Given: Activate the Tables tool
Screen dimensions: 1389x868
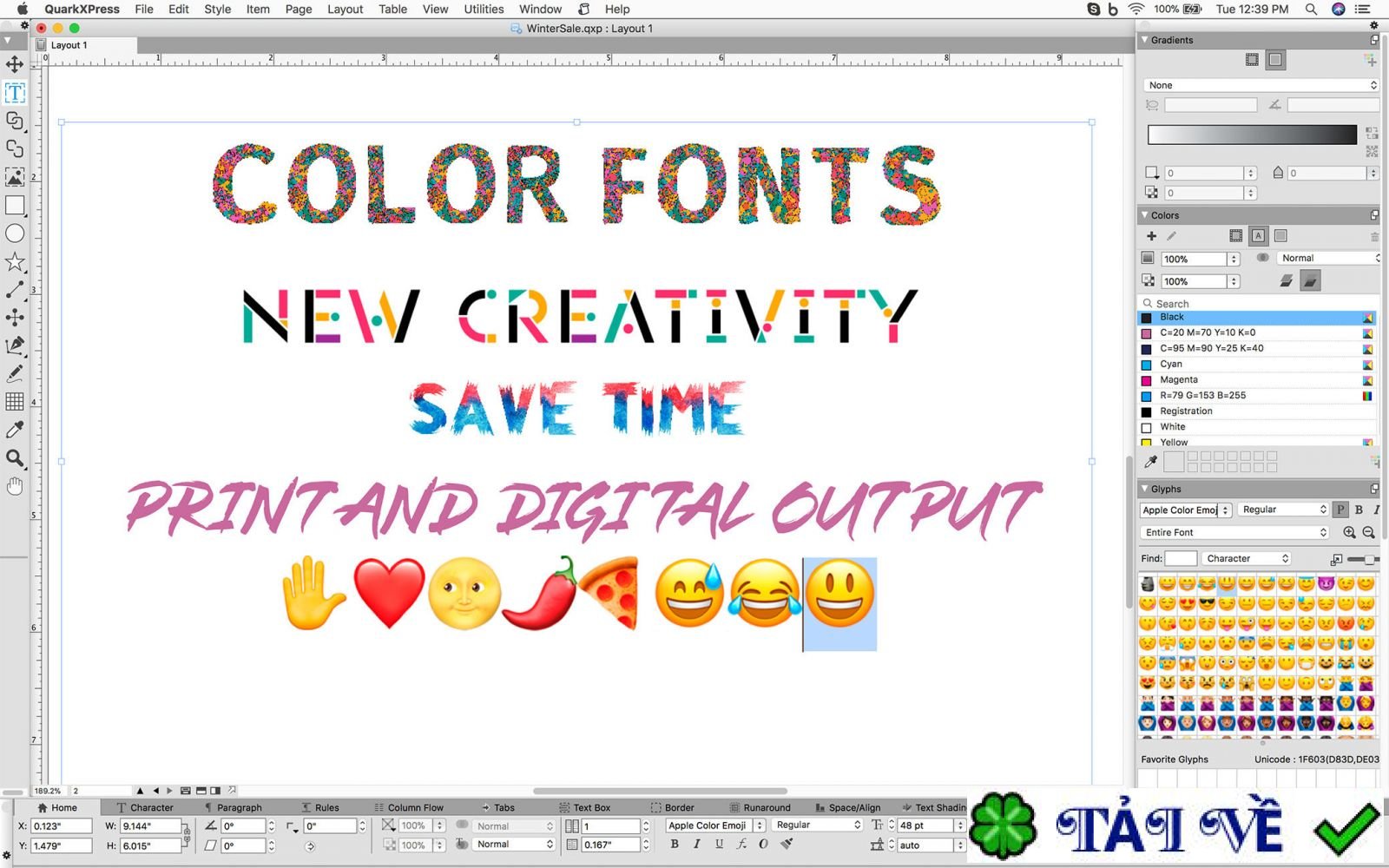Looking at the screenshot, I should (x=15, y=402).
